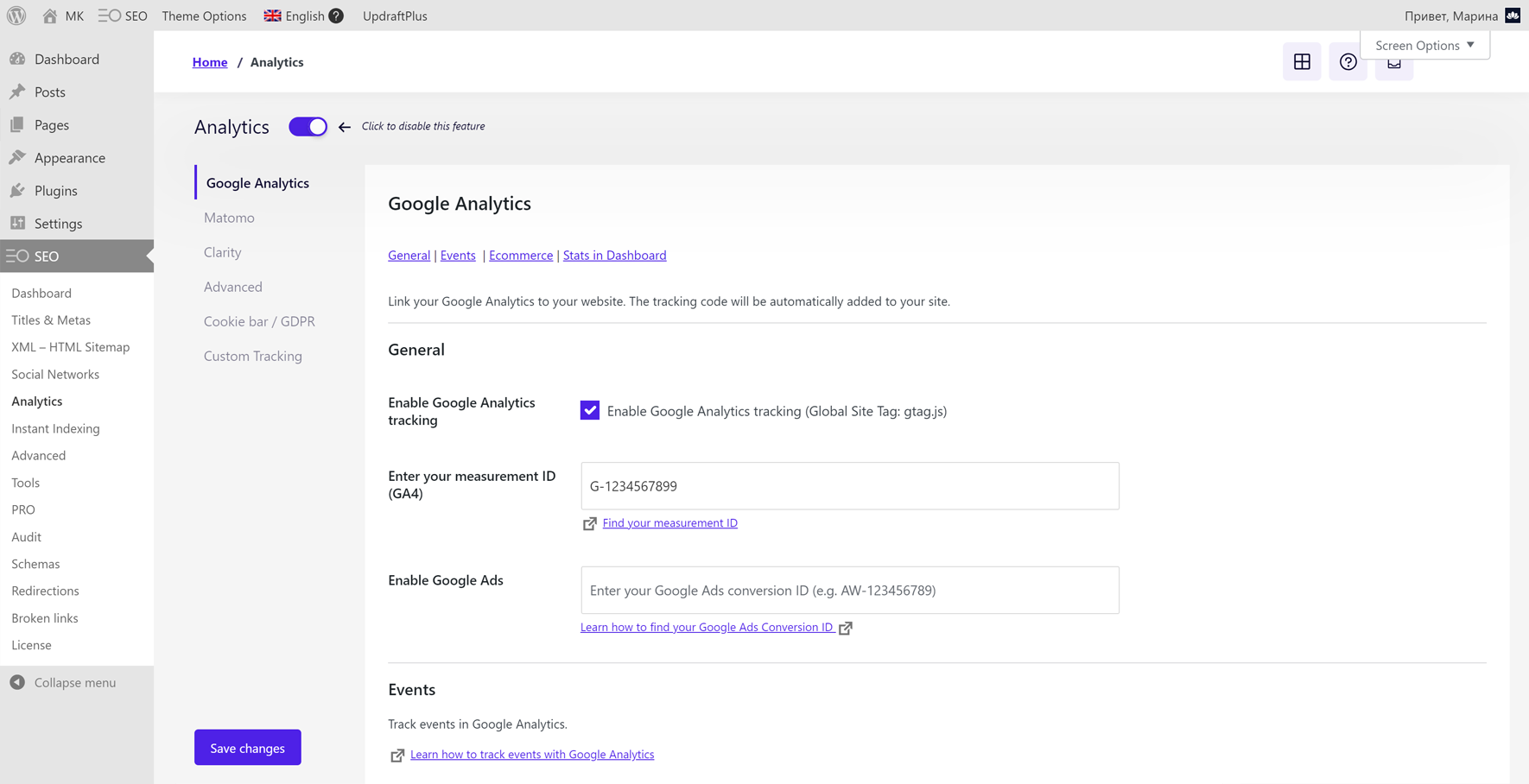Open Find your measurement ID link
The image size is (1529, 784).
coord(669,522)
